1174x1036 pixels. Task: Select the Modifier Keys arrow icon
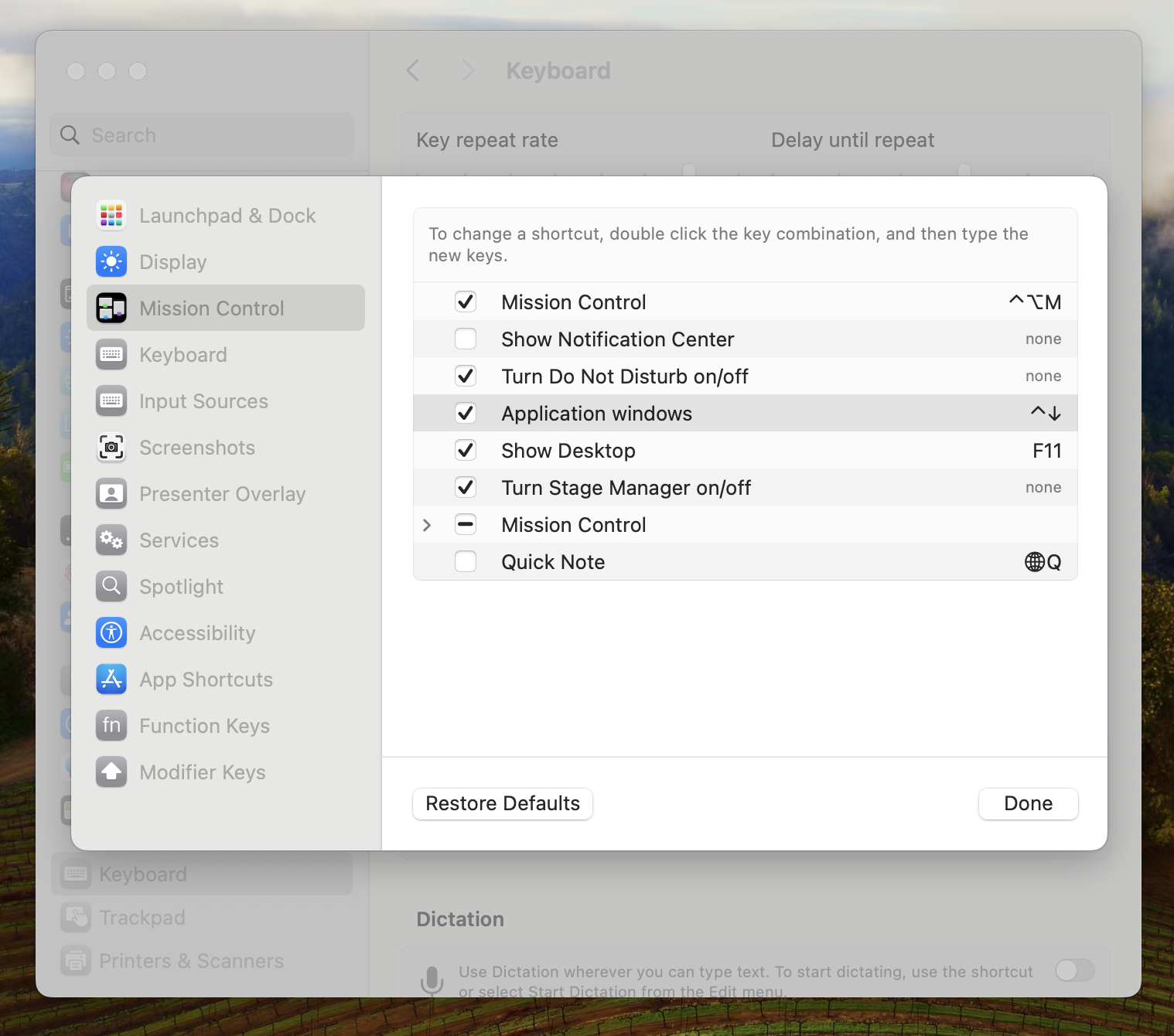click(x=111, y=772)
